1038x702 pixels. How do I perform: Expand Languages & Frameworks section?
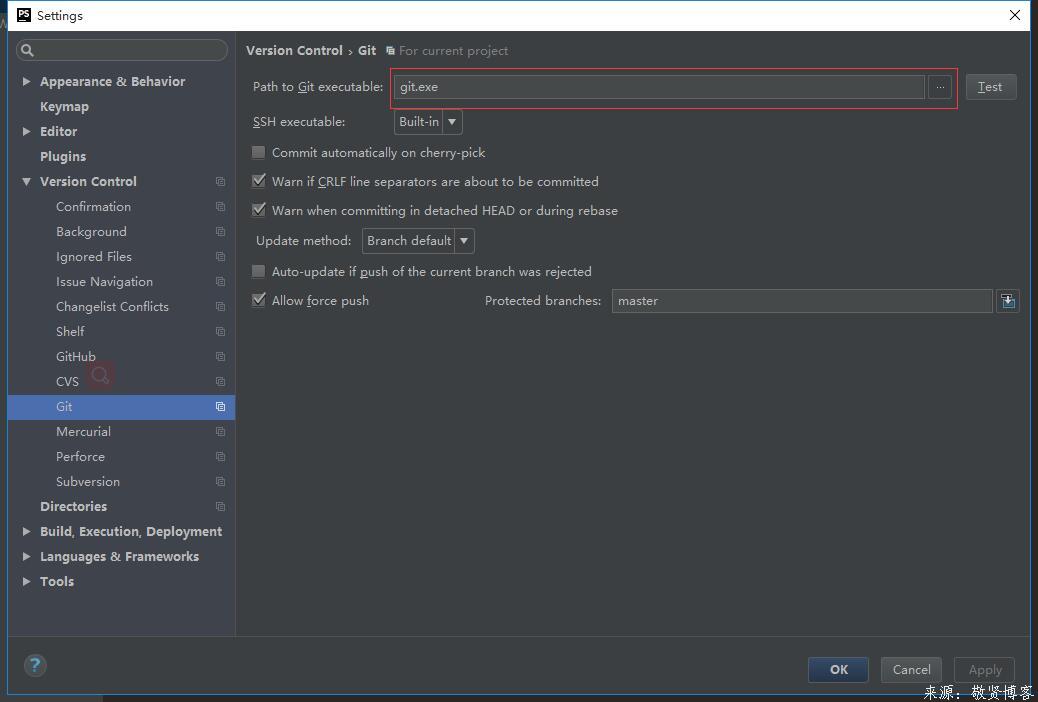pos(26,556)
